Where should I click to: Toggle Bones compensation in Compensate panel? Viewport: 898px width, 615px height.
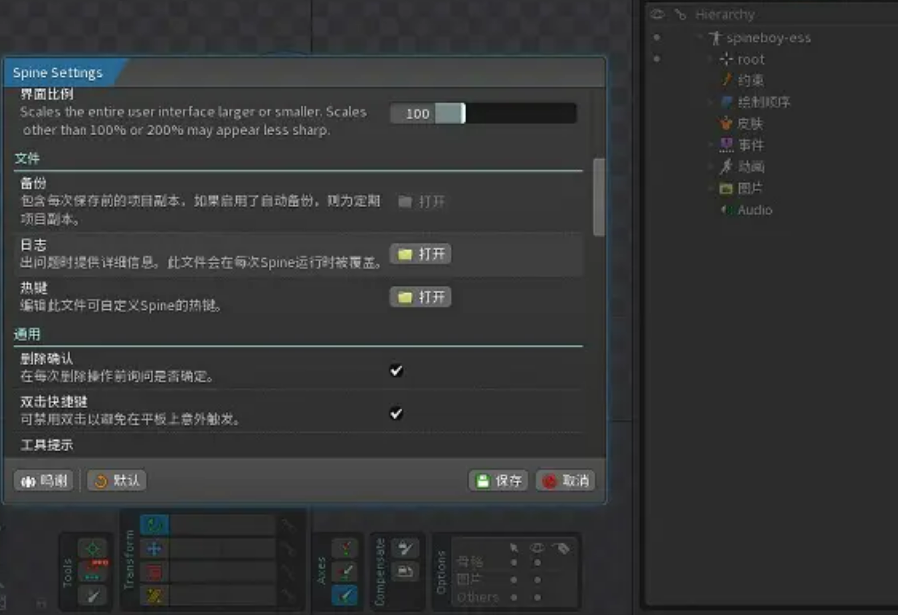coord(405,549)
